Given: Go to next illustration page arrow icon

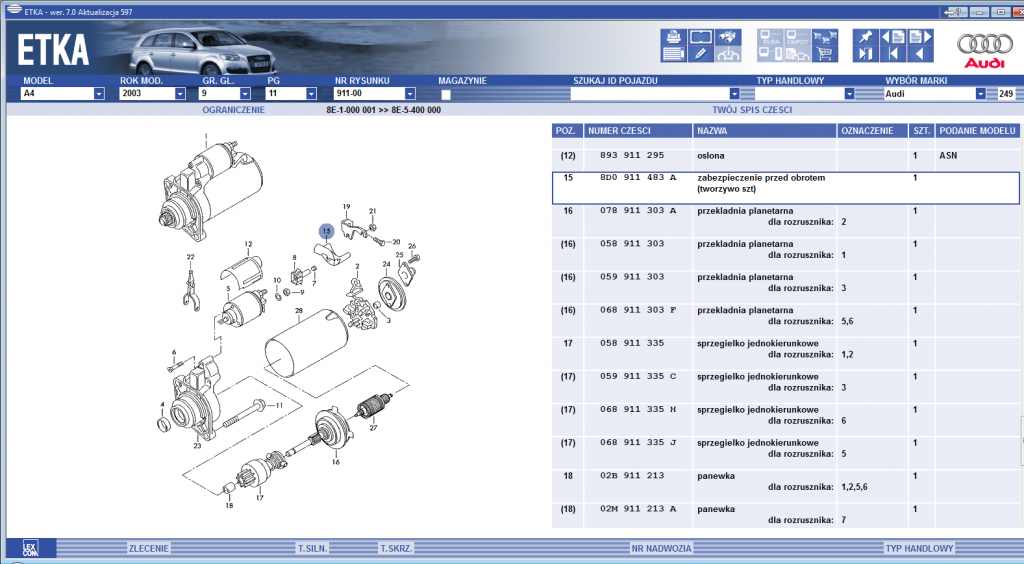Looking at the screenshot, I should [x=920, y=37].
